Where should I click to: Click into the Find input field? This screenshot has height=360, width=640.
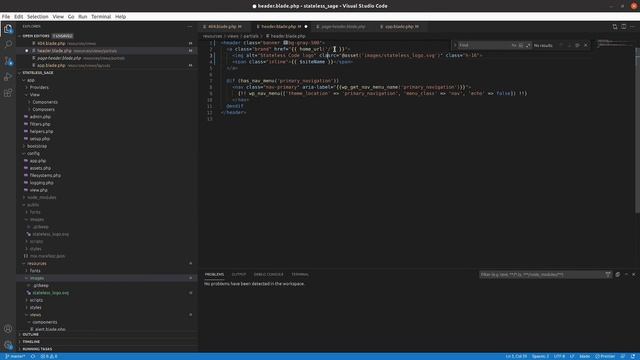[x=484, y=45]
